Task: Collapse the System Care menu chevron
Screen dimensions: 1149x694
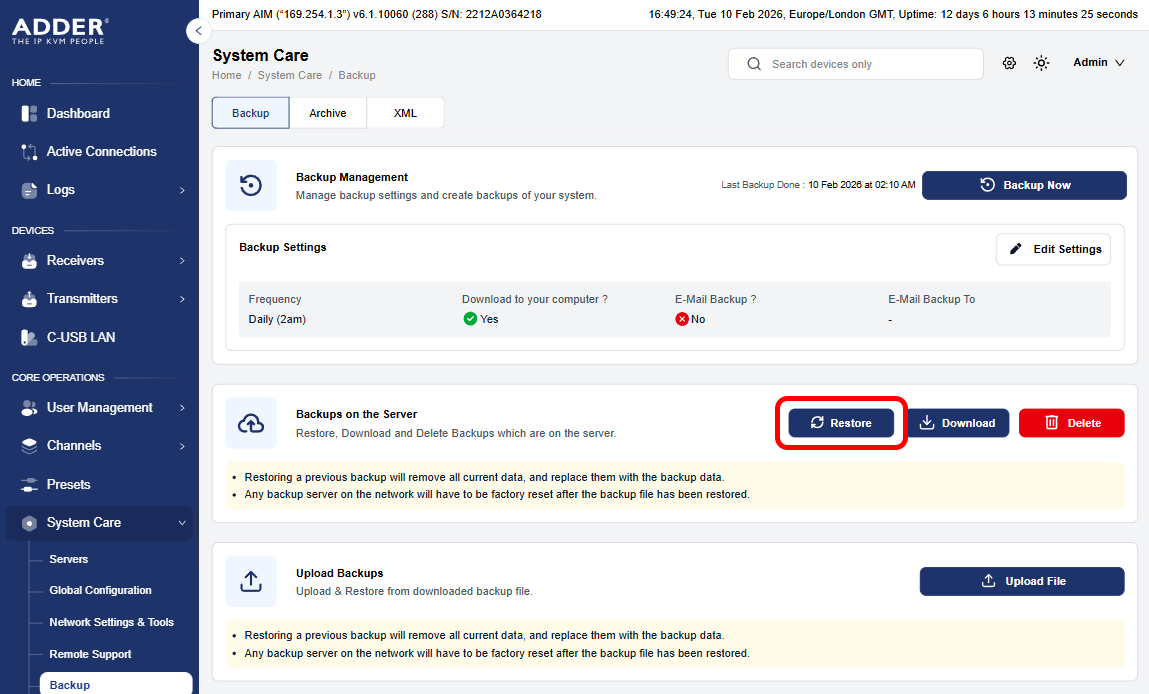Action: 182,523
